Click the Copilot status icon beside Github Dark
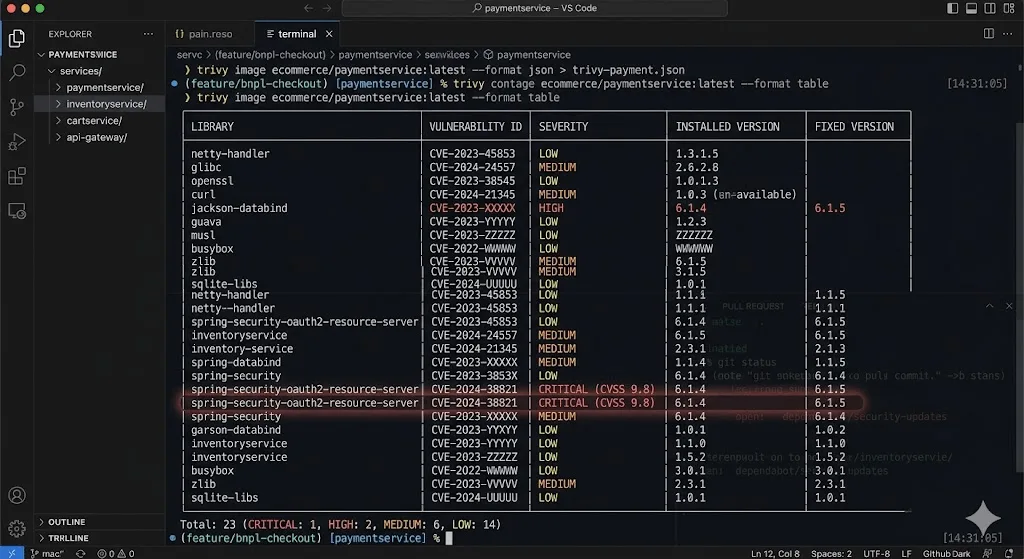The image size is (1024, 559). coord(987,553)
